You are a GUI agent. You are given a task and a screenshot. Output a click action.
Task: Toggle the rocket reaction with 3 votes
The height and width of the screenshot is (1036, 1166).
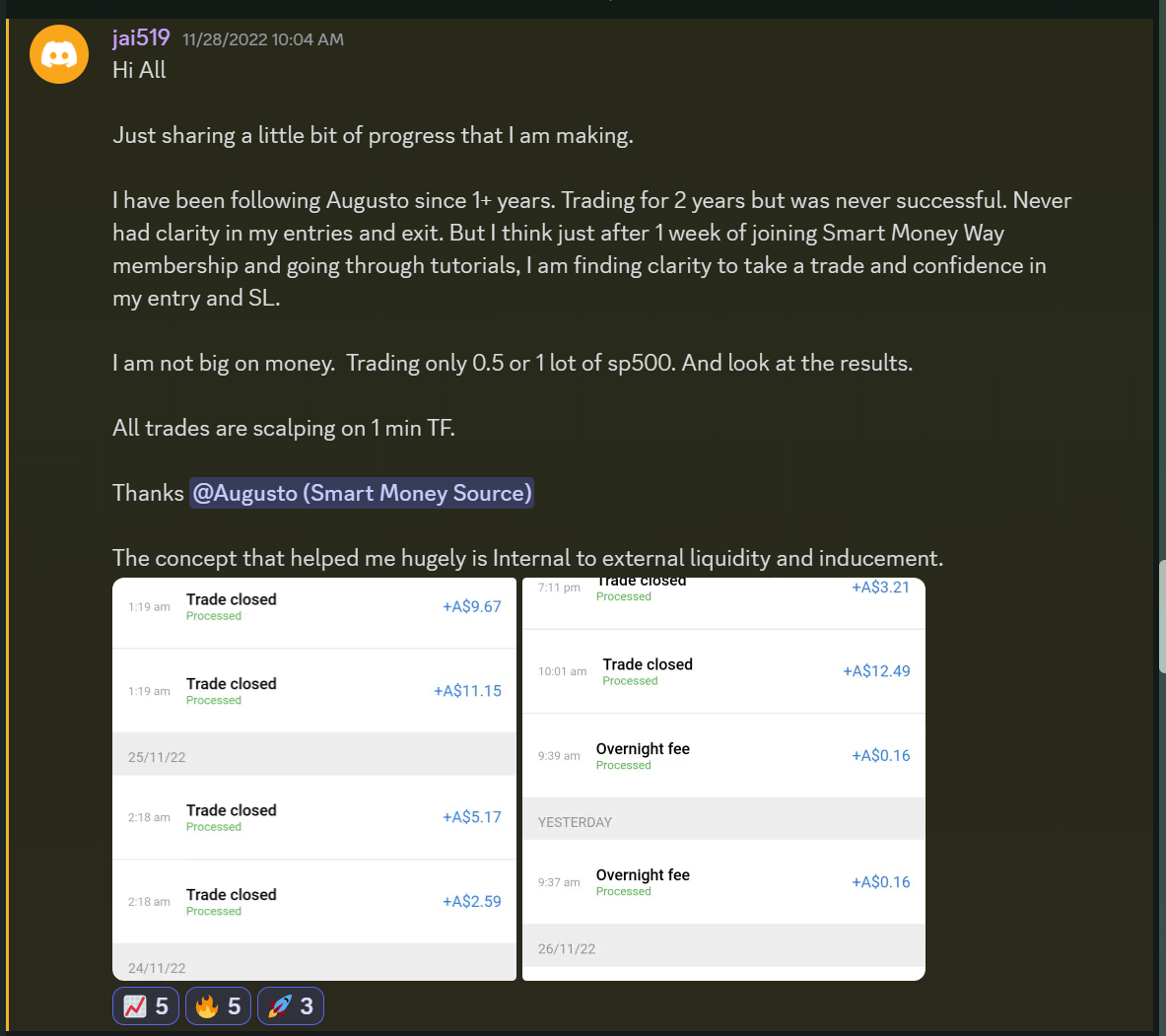pos(290,1006)
